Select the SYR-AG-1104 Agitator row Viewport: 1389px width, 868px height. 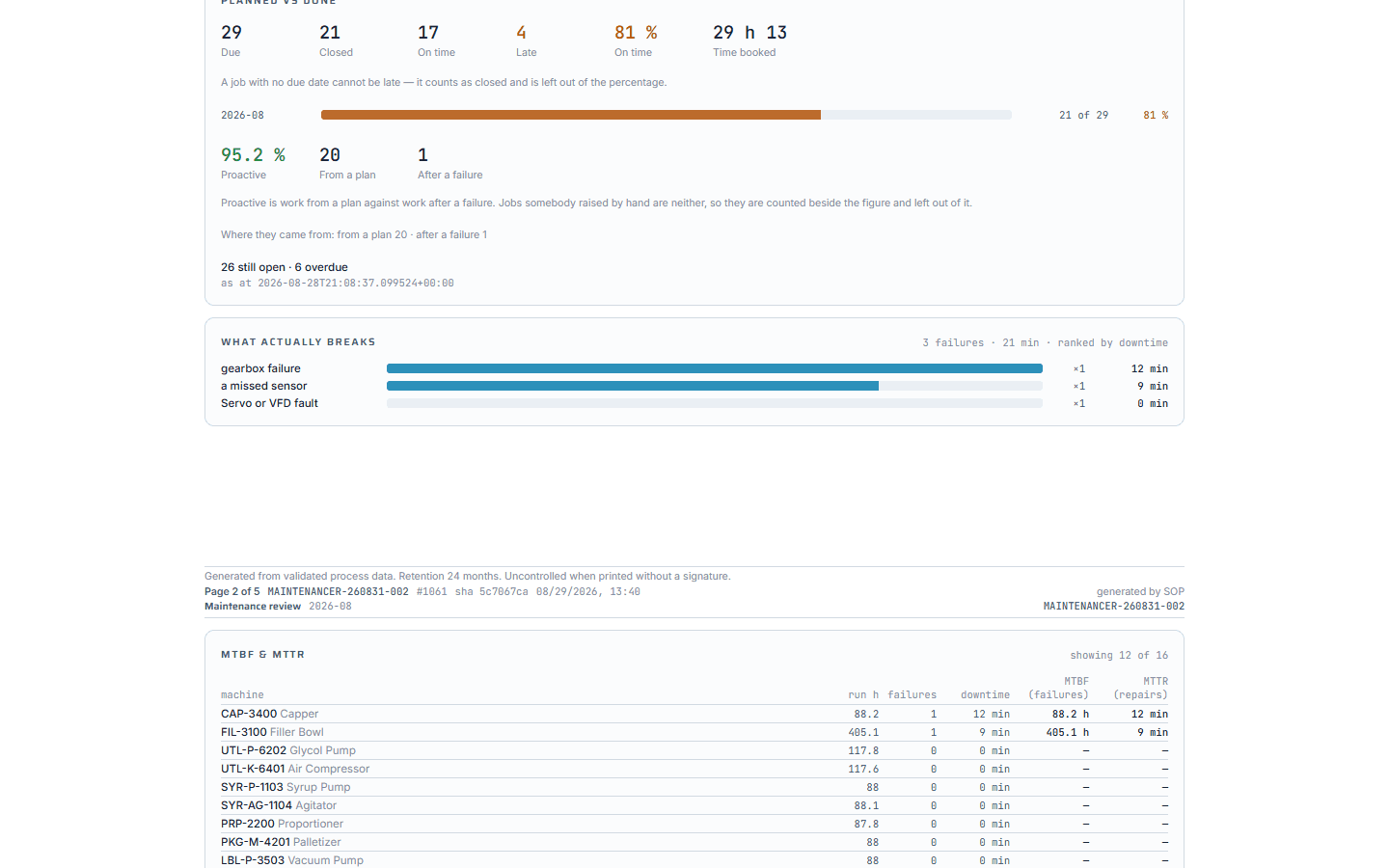click(694, 805)
